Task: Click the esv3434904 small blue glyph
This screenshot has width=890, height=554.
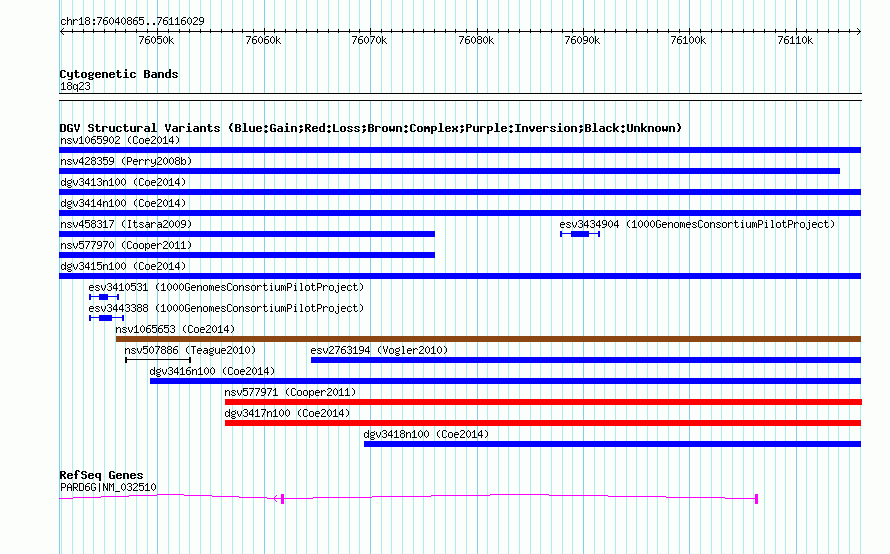Action: click(x=580, y=234)
